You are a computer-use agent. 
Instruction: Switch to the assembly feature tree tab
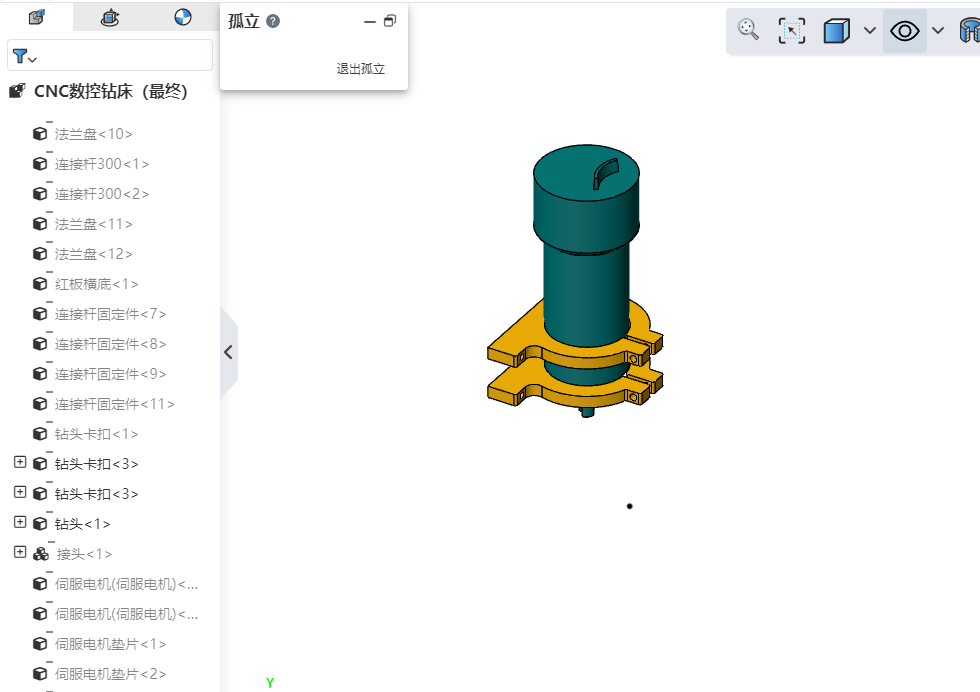point(37,18)
